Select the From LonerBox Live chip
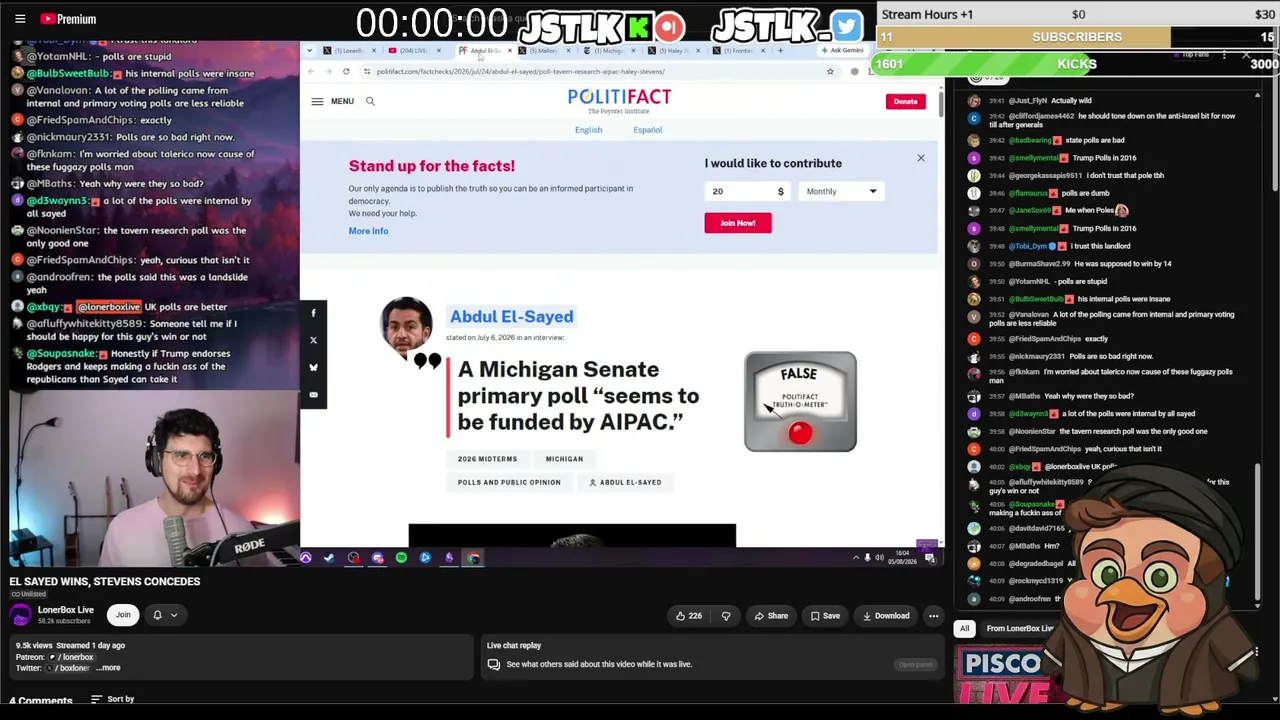The width and height of the screenshot is (1280, 720). 1020,629
